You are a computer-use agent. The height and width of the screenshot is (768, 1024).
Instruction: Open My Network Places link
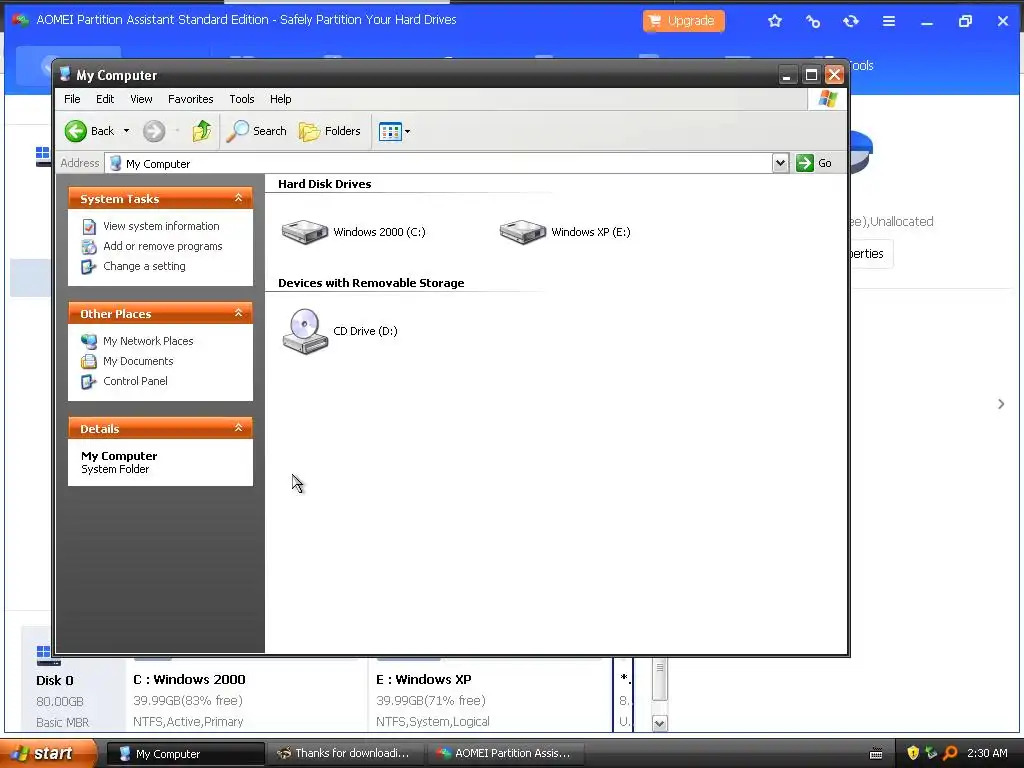[148, 341]
